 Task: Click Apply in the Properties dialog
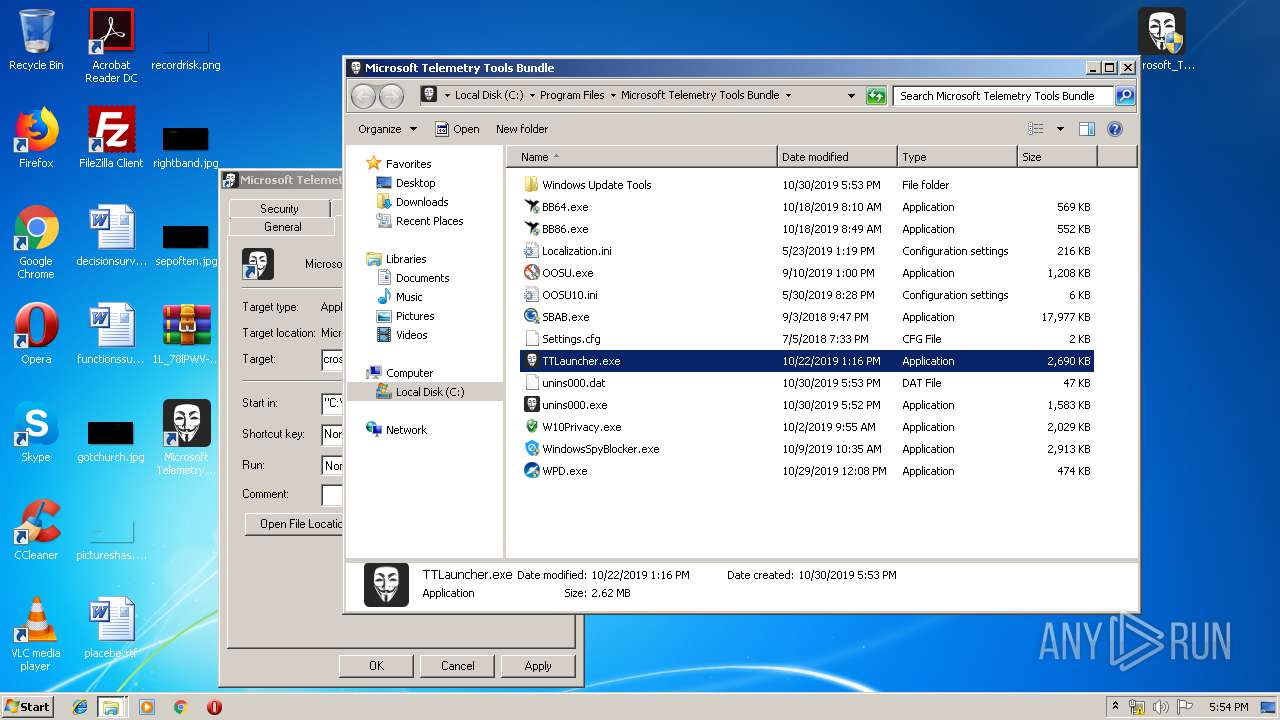(x=538, y=666)
